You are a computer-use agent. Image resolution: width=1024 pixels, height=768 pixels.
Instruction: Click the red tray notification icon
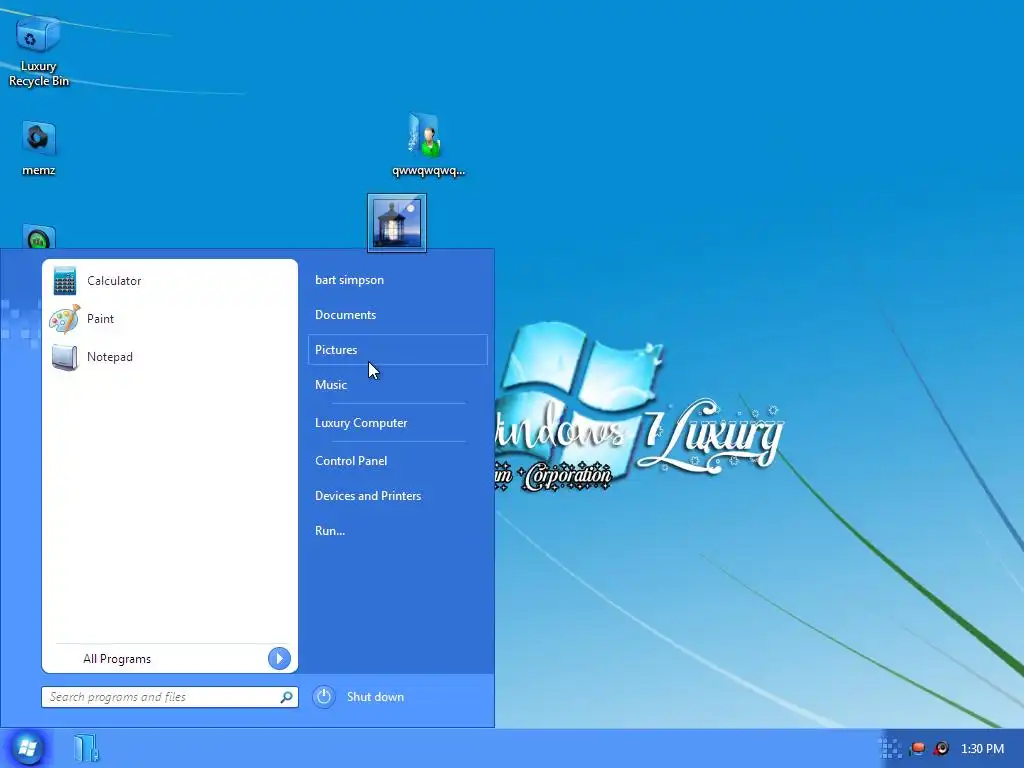pyautogui.click(x=918, y=748)
